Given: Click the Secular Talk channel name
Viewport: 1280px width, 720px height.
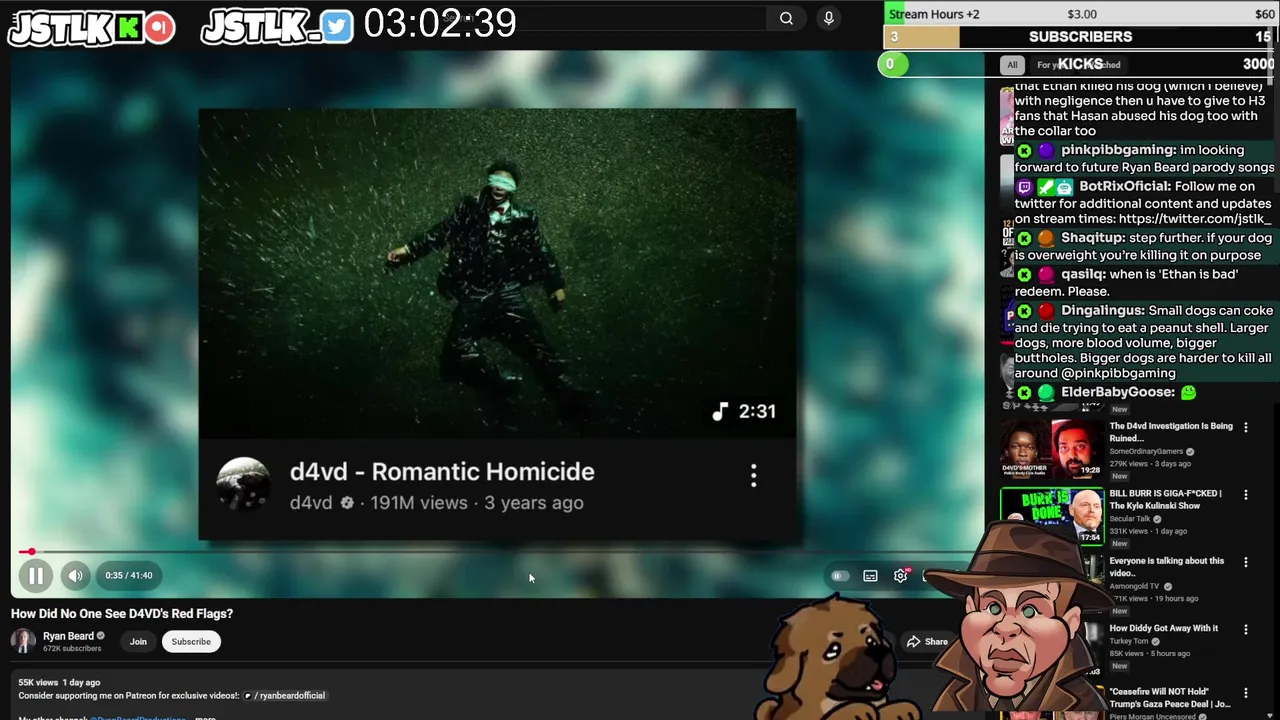Looking at the screenshot, I should [1130, 519].
